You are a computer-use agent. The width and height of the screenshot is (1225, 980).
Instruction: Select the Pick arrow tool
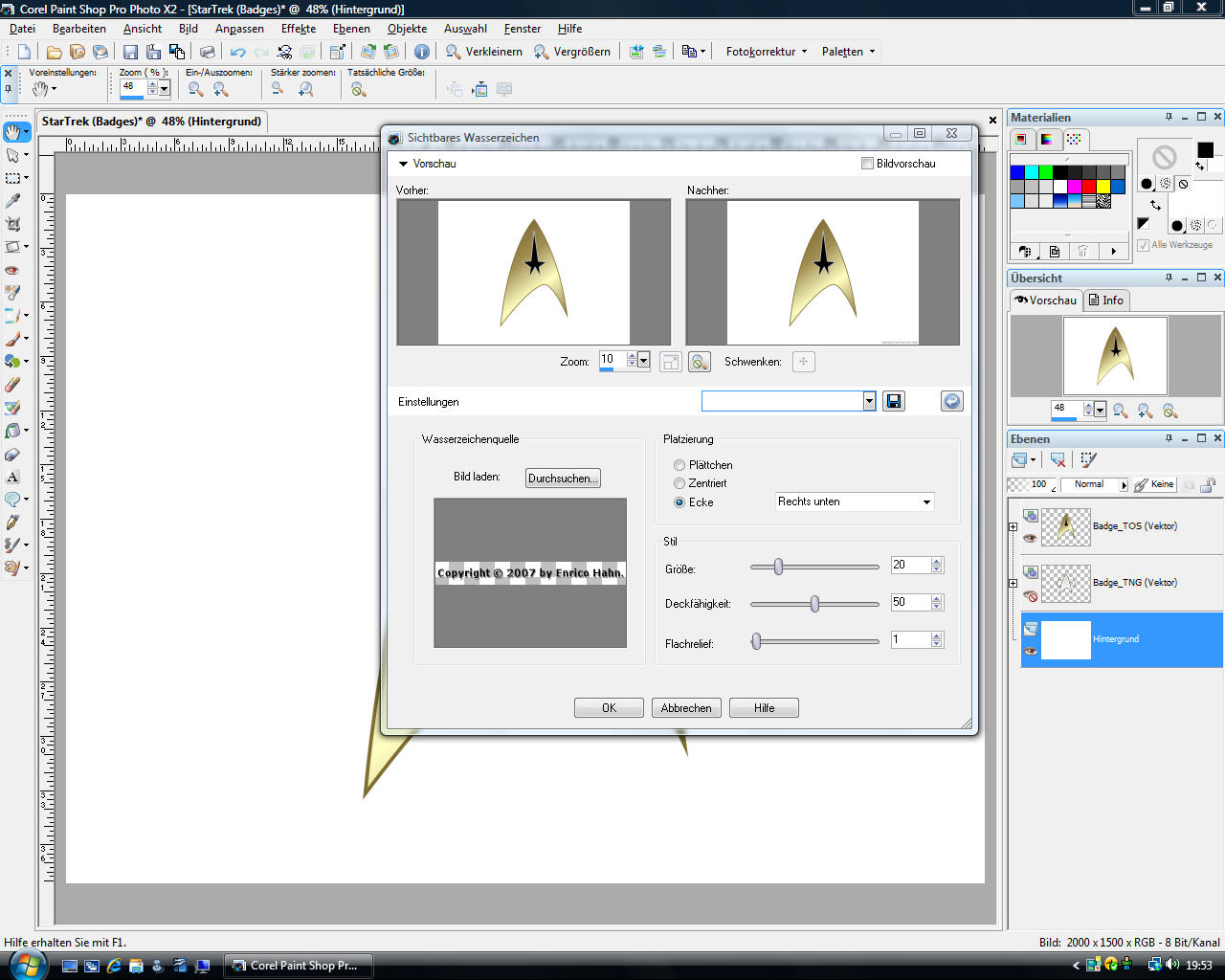coord(12,155)
